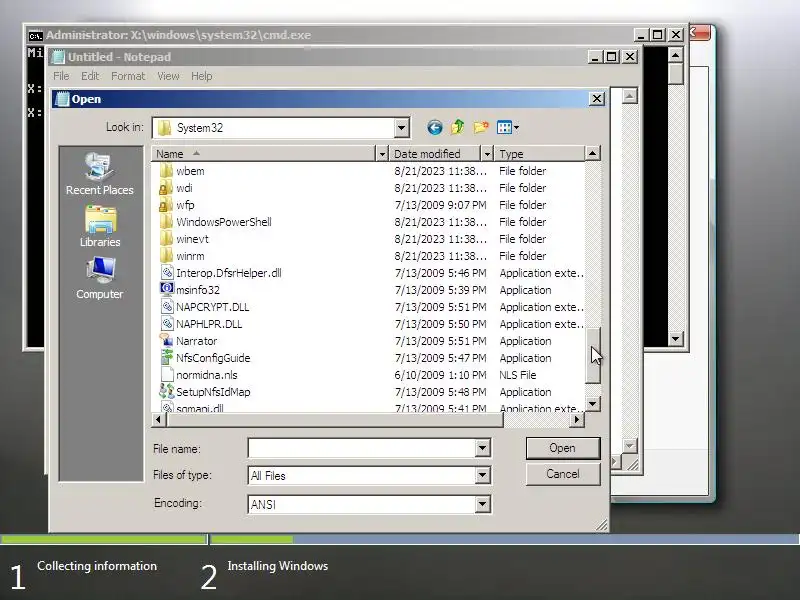Open the view options arrow next to the Views icon
This screenshot has height=600, width=800.
click(516, 128)
